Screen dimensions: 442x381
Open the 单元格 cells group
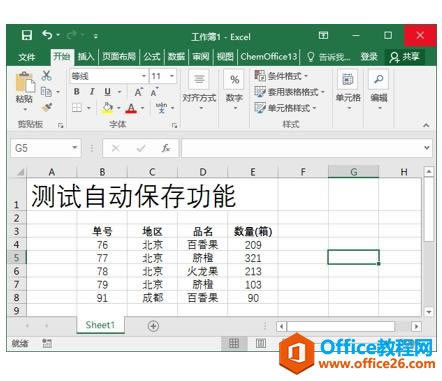pos(348,89)
